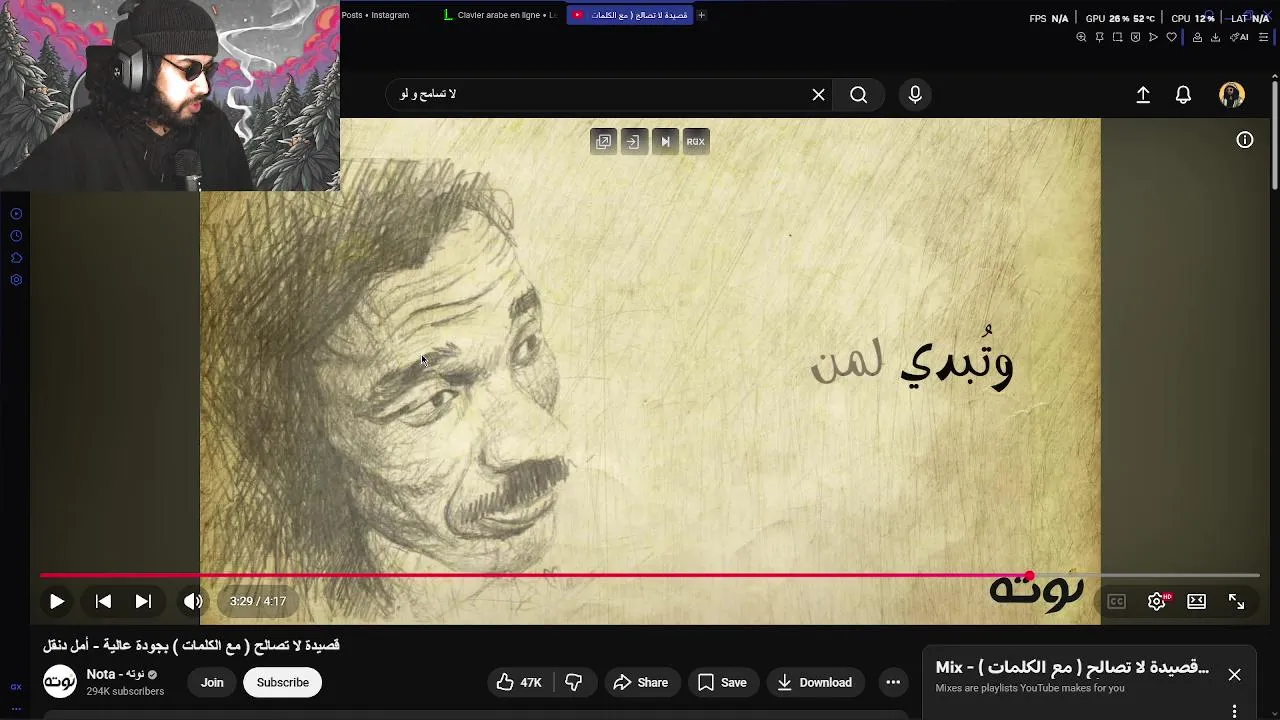The height and width of the screenshot is (720, 1280).
Task: Toggle closed captions CC button
Action: 1116,601
